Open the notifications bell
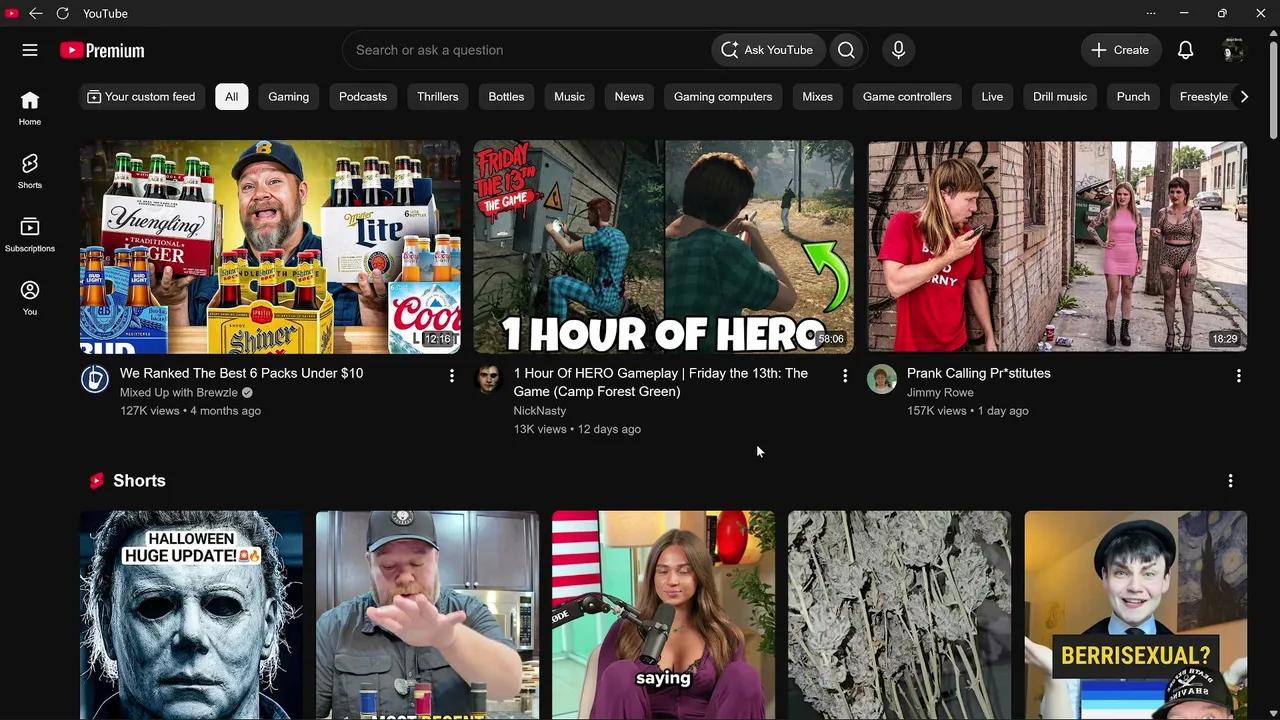This screenshot has width=1280, height=720. click(1185, 50)
